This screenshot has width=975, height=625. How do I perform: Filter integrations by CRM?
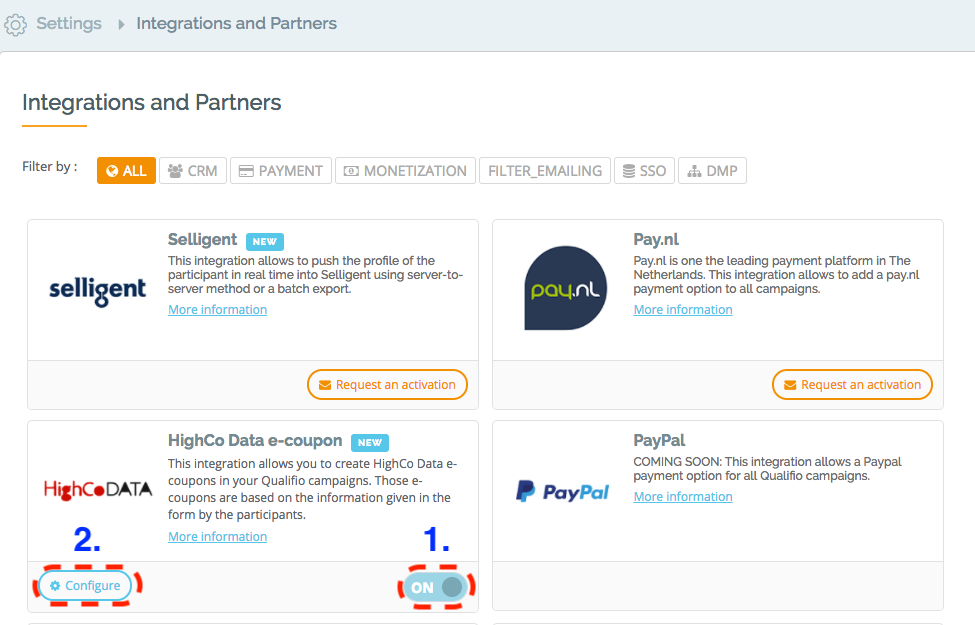point(193,171)
